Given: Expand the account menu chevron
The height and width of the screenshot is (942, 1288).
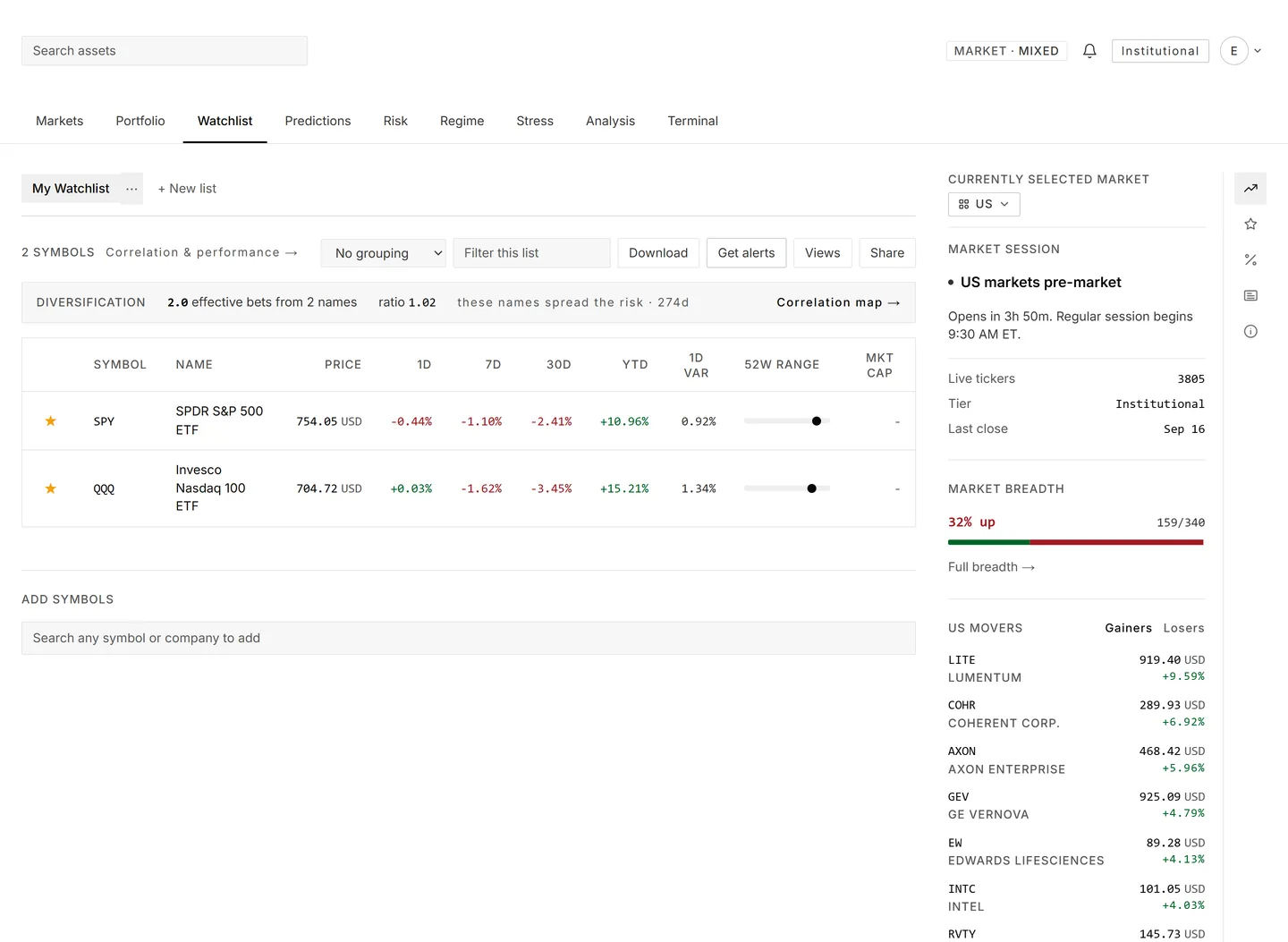Looking at the screenshot, I should (1258, 51).
